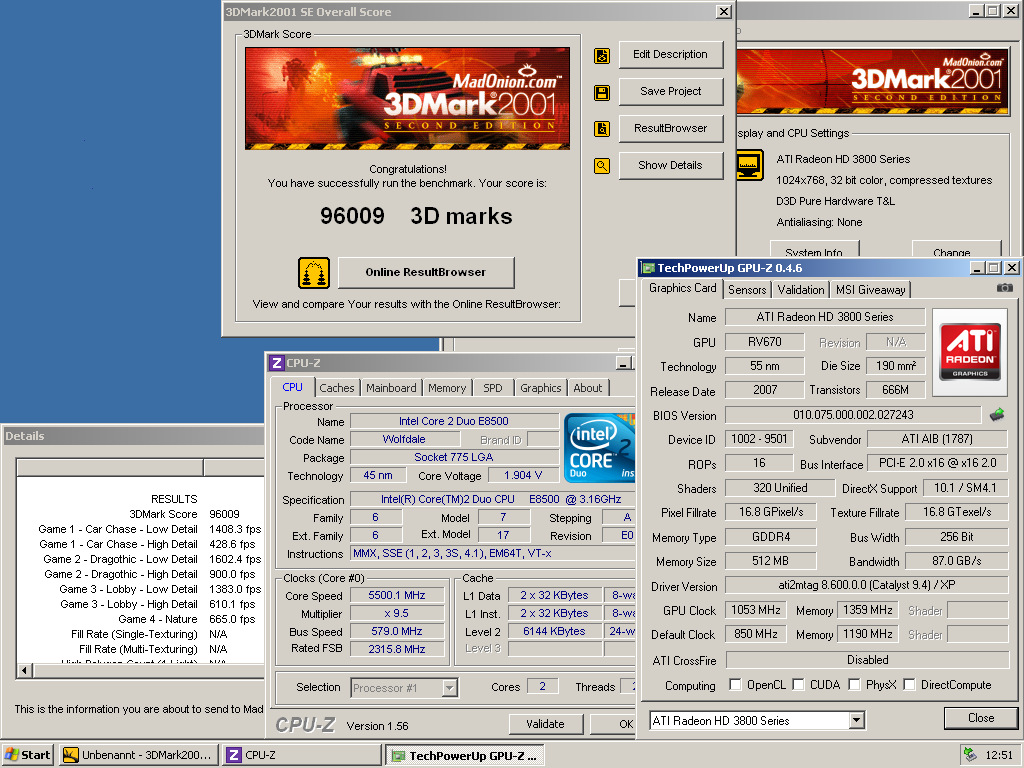Click the GPU Clock 1053 MHz field
The image size is (1024, 768).
pyautogui.click(x=756, y=610)
